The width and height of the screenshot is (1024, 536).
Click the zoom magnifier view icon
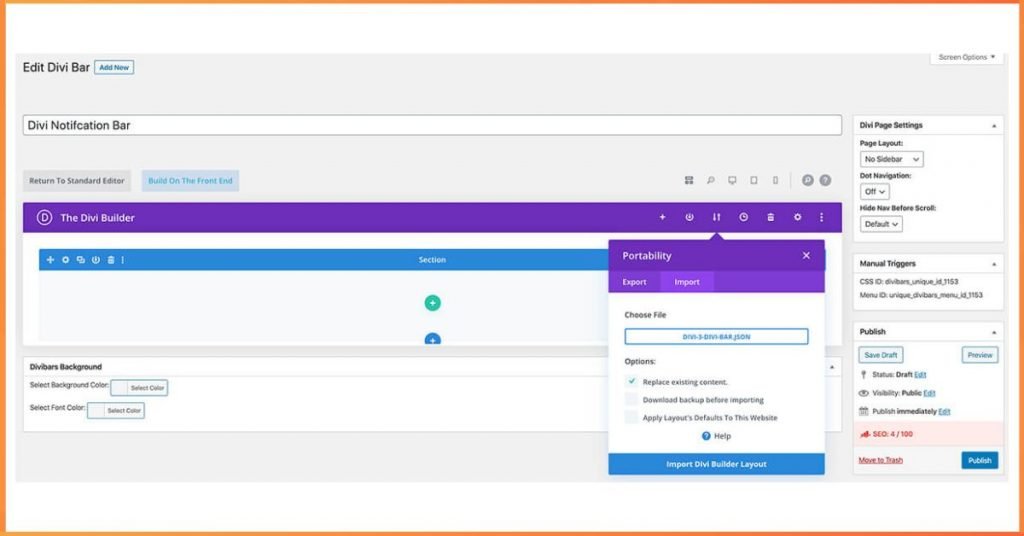[x=711, y=180]
